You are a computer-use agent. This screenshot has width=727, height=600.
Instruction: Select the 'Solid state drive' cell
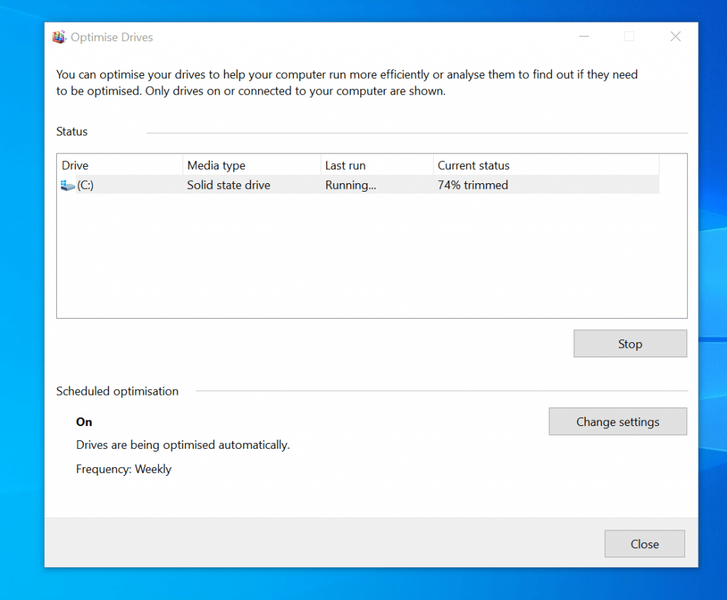(229, 185)
